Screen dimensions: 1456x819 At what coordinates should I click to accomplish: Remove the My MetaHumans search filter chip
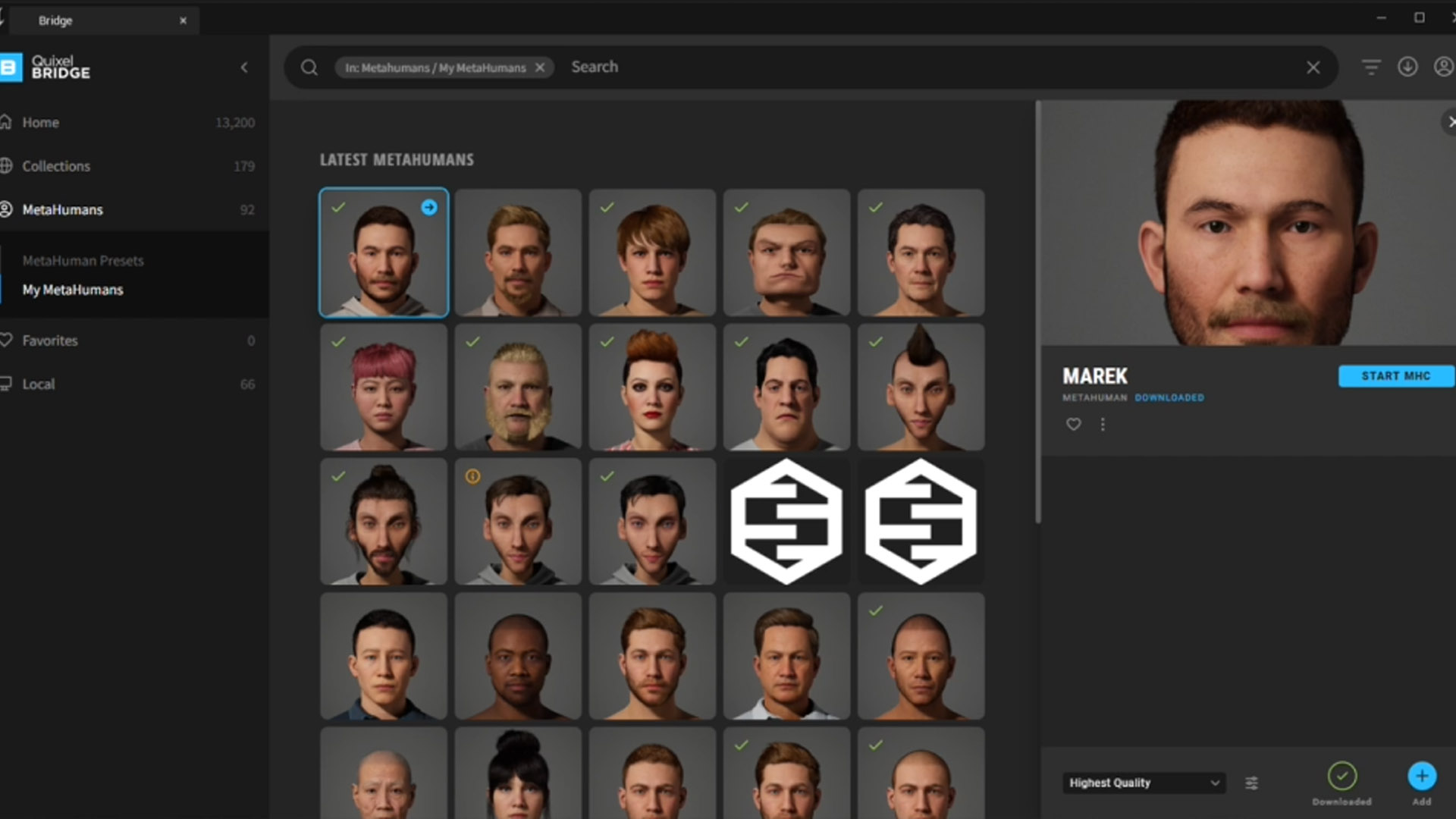coord(540,67)
